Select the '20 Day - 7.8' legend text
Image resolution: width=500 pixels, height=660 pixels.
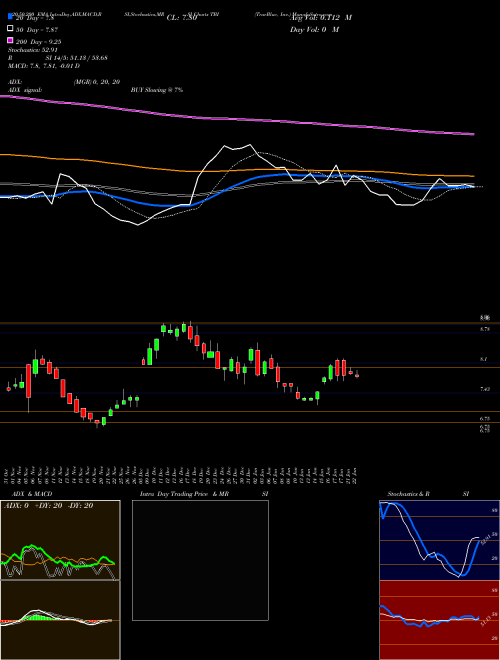pos(35,18)
